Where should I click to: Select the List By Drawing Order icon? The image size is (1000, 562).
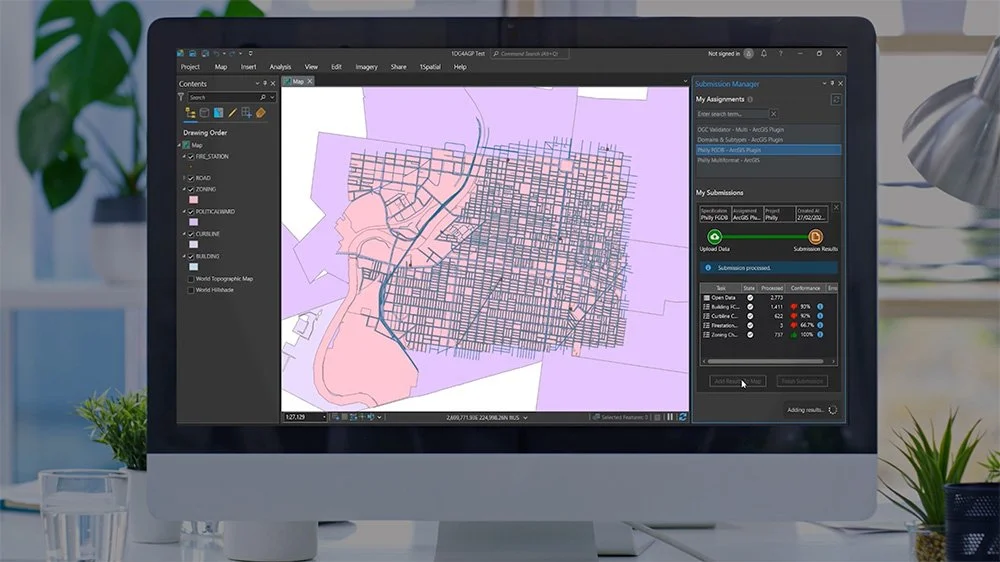190,113
